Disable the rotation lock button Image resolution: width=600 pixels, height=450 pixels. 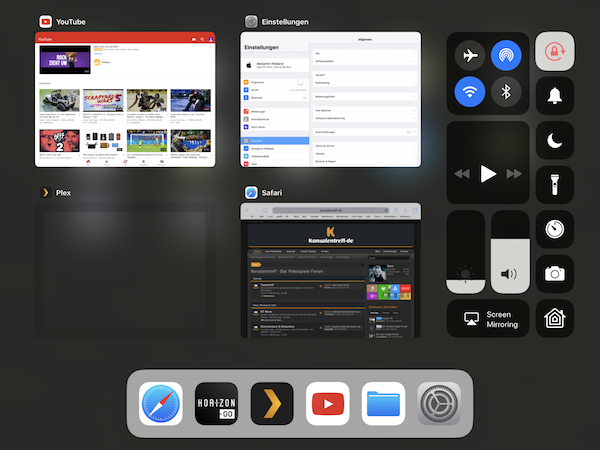[x=554, y=51]
